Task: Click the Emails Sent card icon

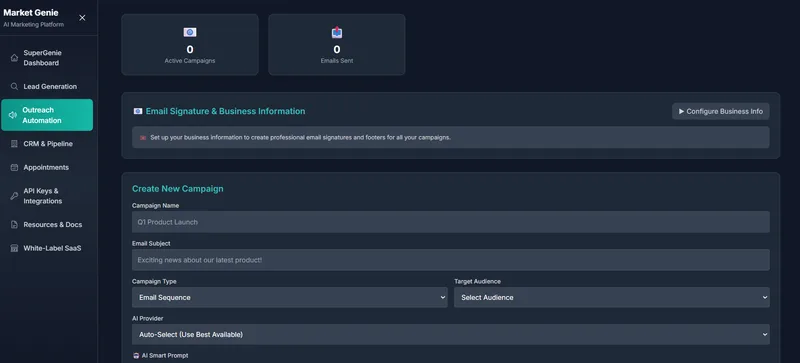Action: [x=337, y=33]
